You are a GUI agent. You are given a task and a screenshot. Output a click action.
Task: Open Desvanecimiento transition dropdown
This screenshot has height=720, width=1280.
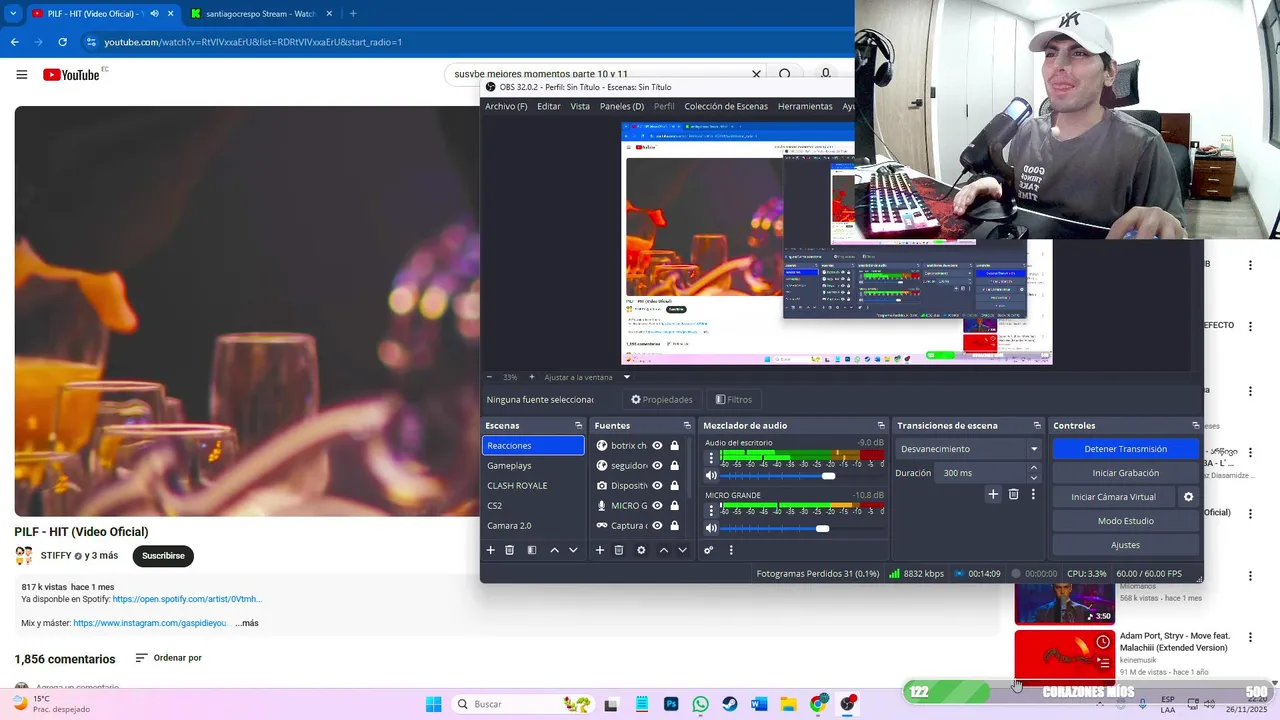[969, 449]
